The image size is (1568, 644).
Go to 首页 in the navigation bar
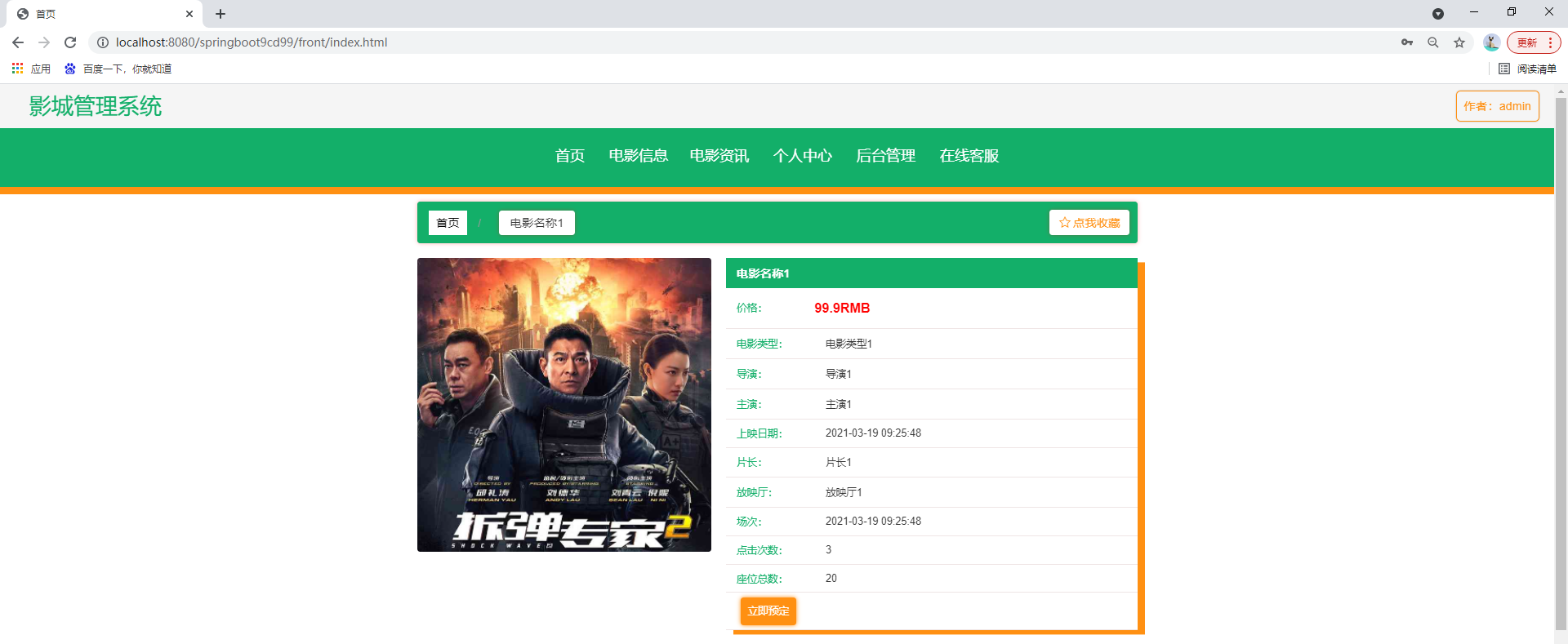tap(570, 156)
